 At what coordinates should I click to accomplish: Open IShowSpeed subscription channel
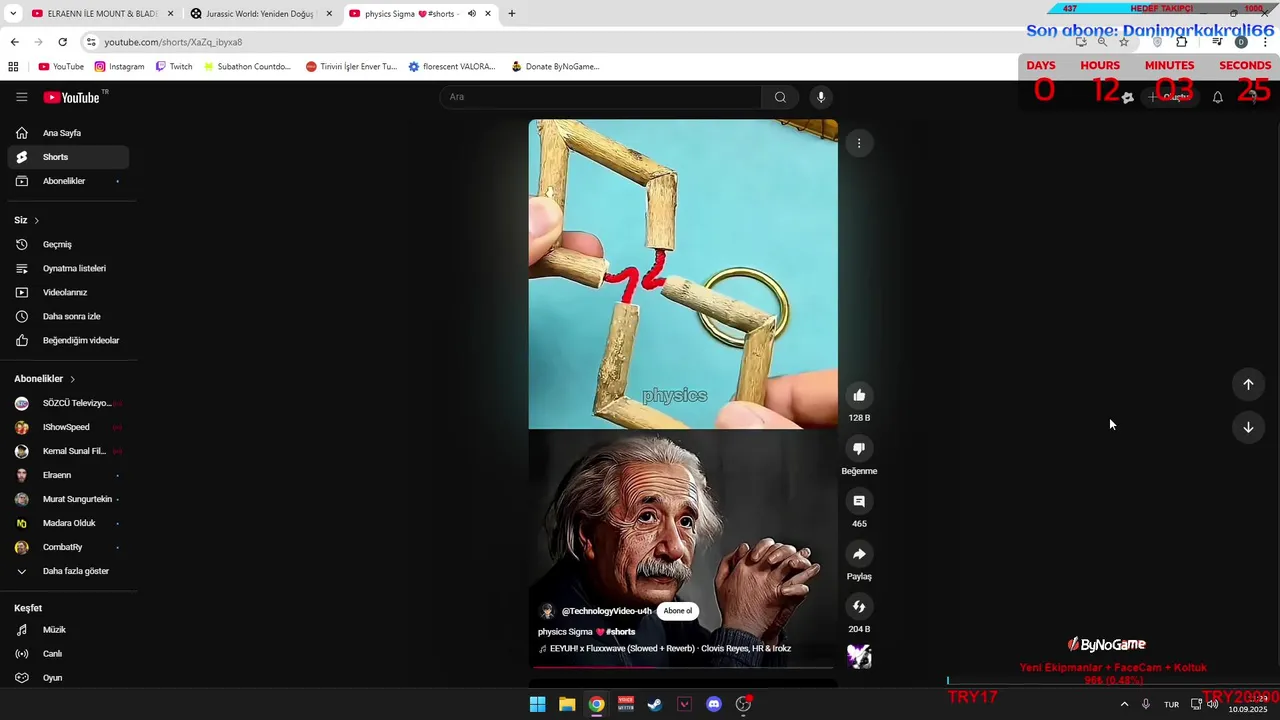[68, 427]
